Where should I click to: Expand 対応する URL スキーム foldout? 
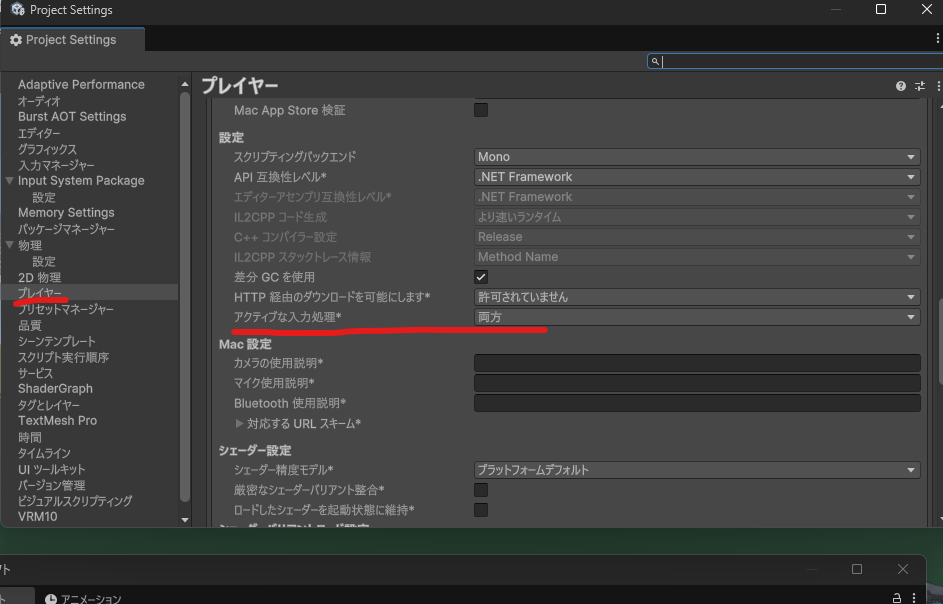(x=239, y=424)
